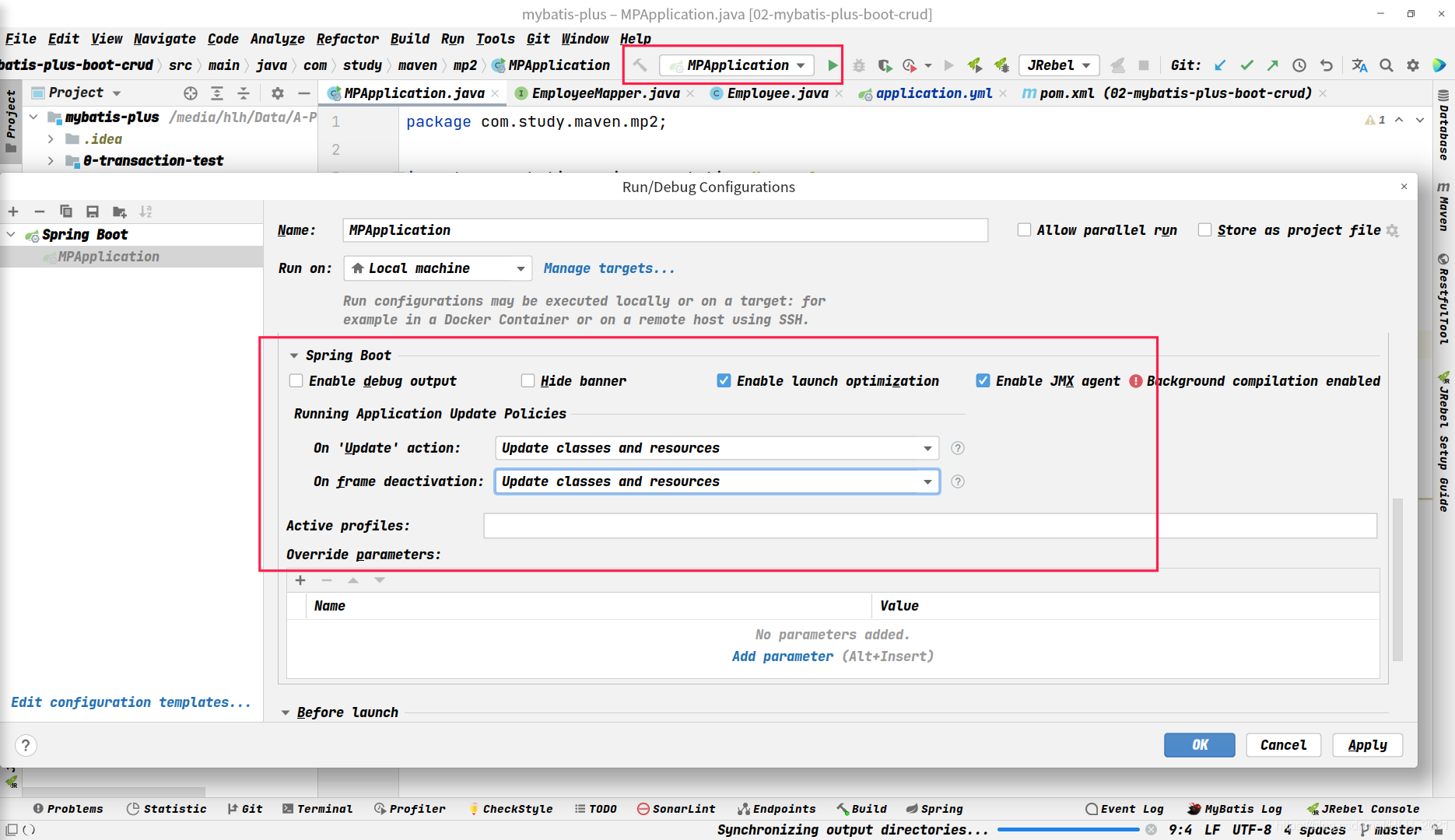The width and height of the screenshot is (1455, 840).
Task: Collapse Spring Boot section triangle
Action: coord(294,355)
